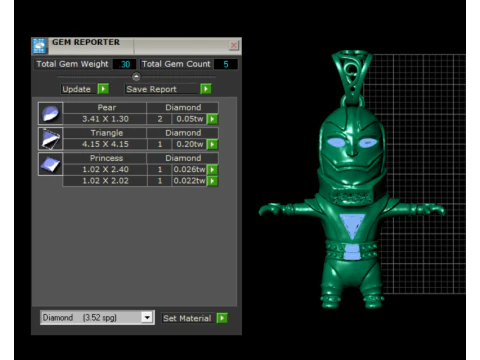Screen dimensions: 480x360
Task: Select the pendant bail loop on model
Action: [351, 76]
